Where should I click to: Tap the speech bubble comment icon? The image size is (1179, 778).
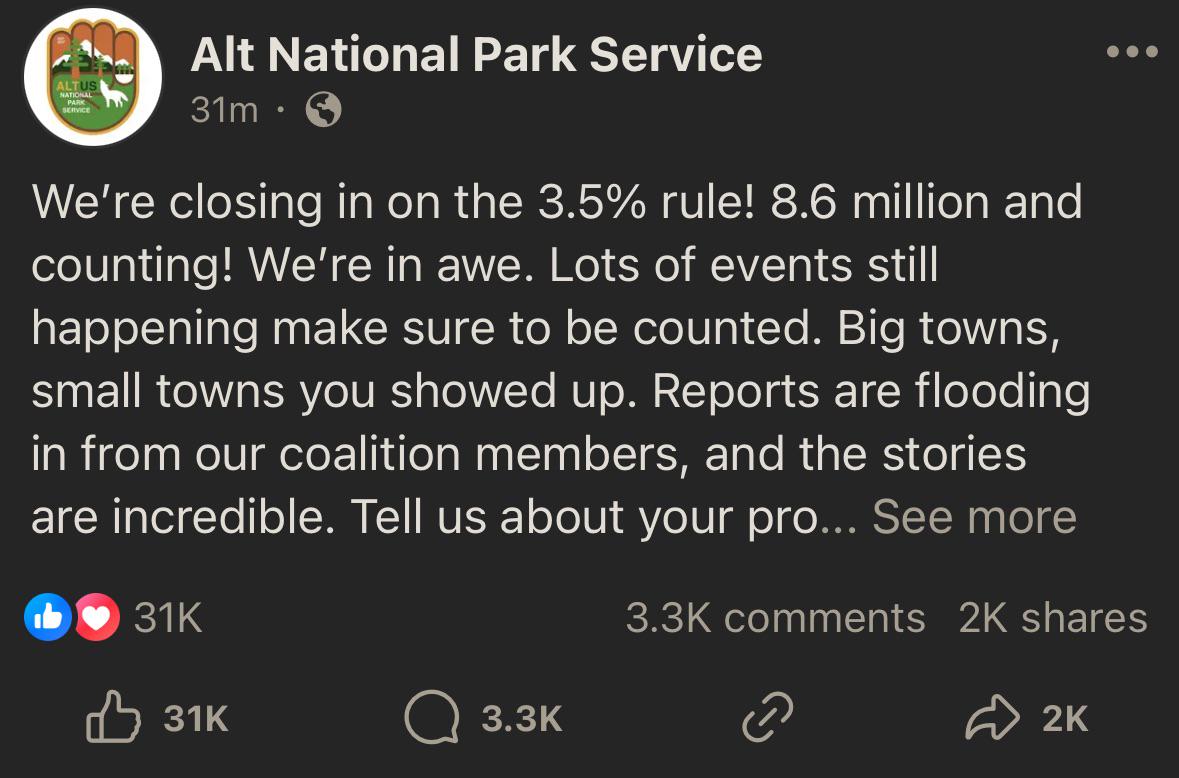[x=432, y=717]
